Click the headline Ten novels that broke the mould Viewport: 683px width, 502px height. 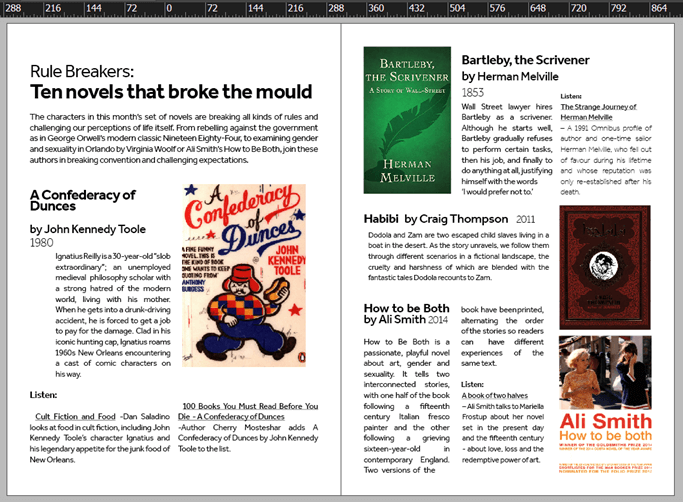pyautogui.click(x=171, y=92)
